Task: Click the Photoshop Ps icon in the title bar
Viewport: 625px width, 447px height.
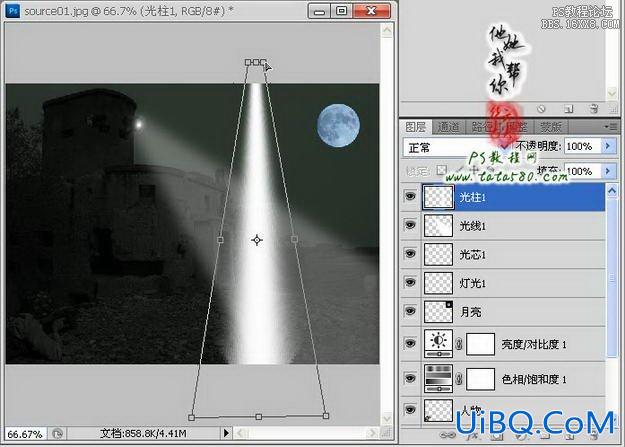Action: tap(13, 10)
